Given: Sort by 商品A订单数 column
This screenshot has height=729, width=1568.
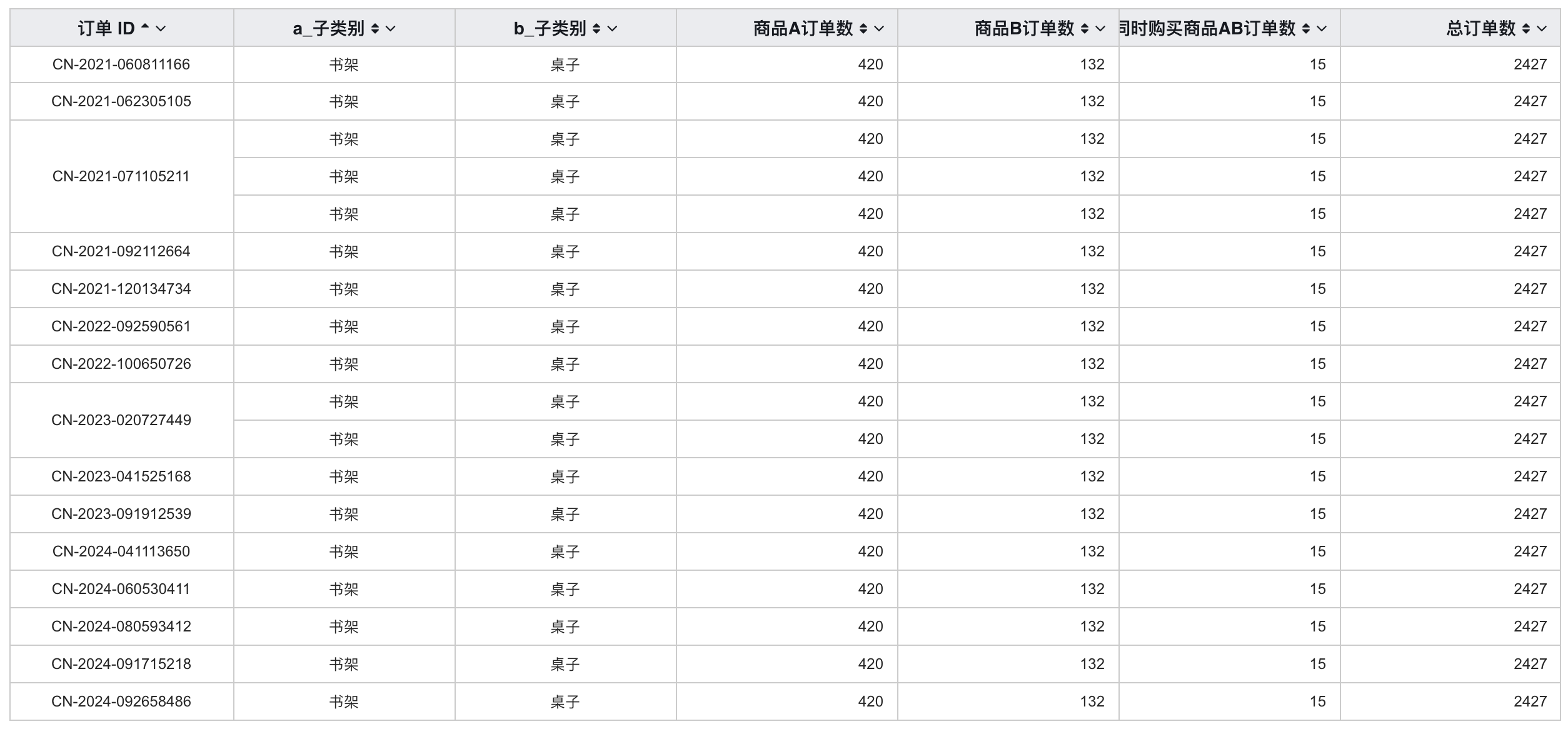Looking at the screenshot, I should 863,28.
